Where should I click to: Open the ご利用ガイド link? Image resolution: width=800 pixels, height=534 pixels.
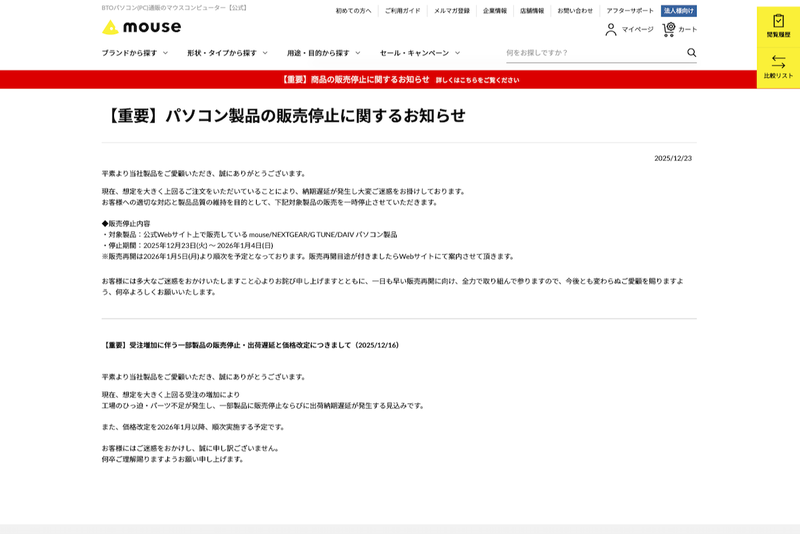pos(402,11)
